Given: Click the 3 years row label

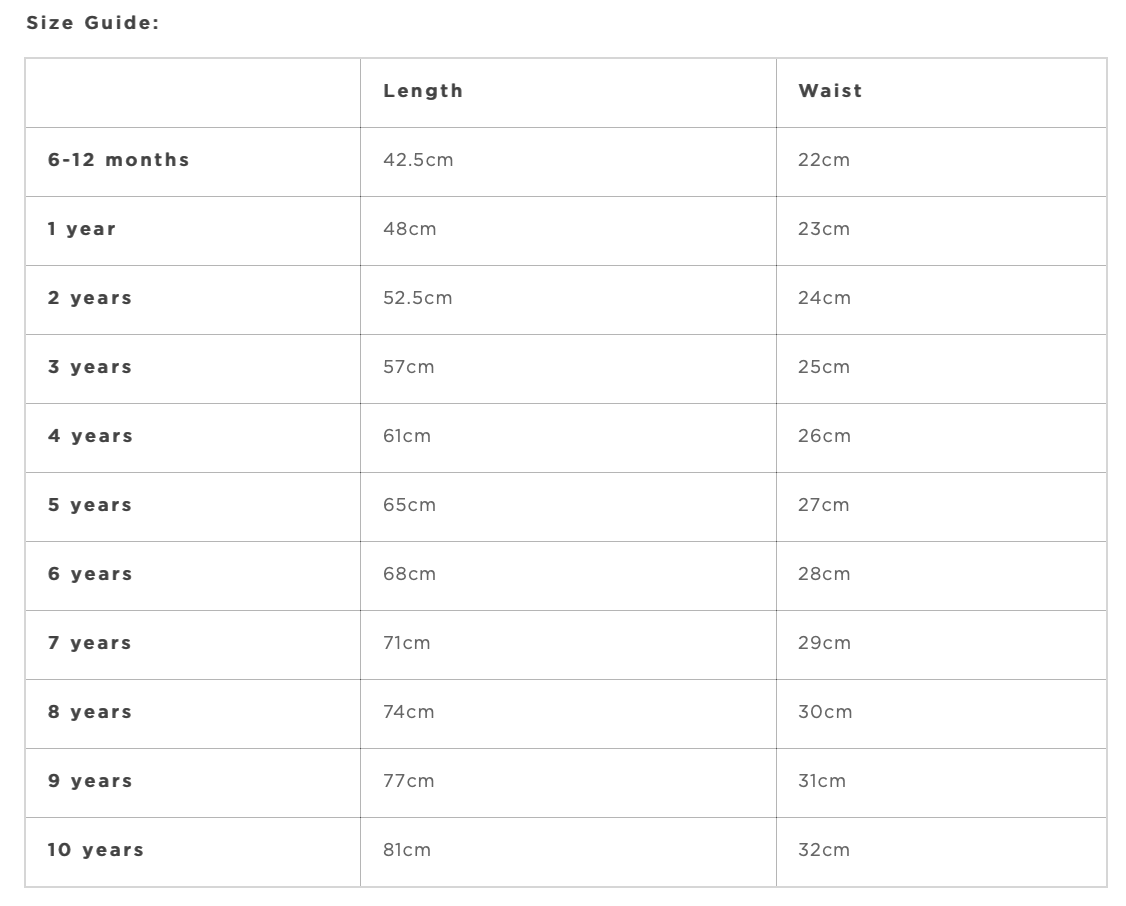Looking at the screenshot, I should click(x=90, y=367).
